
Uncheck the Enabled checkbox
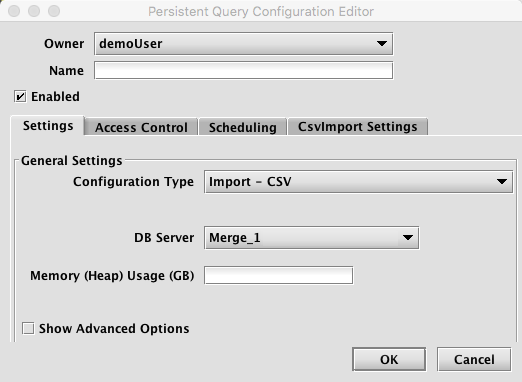(x=20, y=97)
